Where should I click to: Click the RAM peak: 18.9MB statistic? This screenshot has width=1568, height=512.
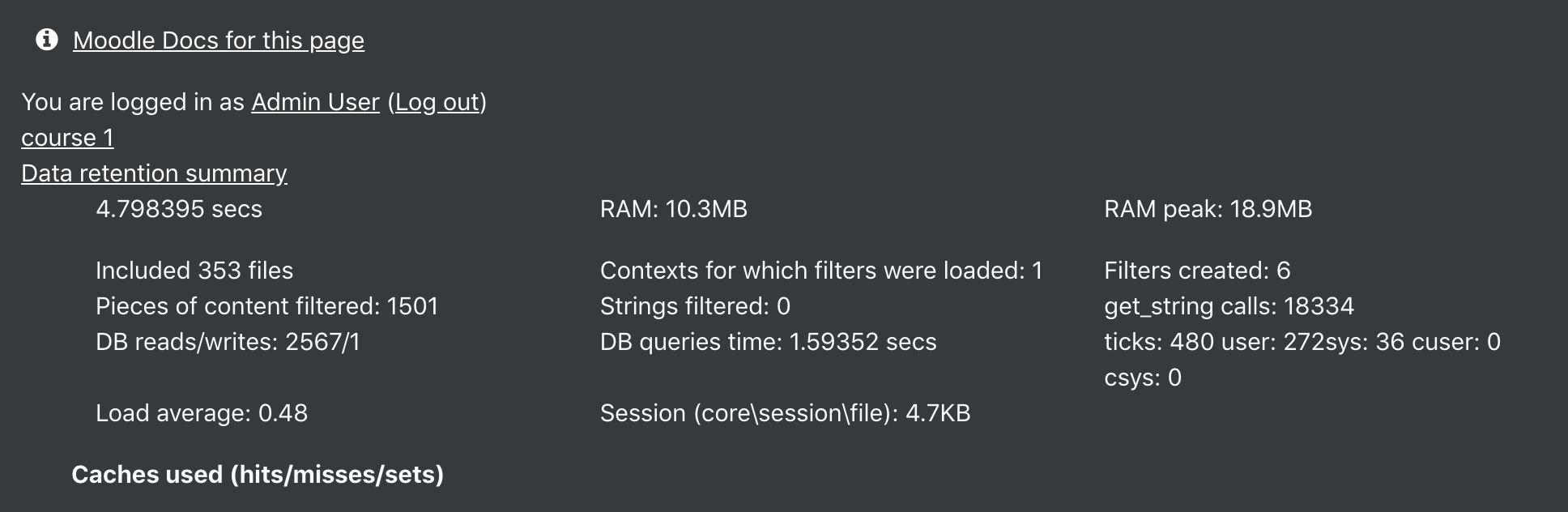(x=1208, y=209)
